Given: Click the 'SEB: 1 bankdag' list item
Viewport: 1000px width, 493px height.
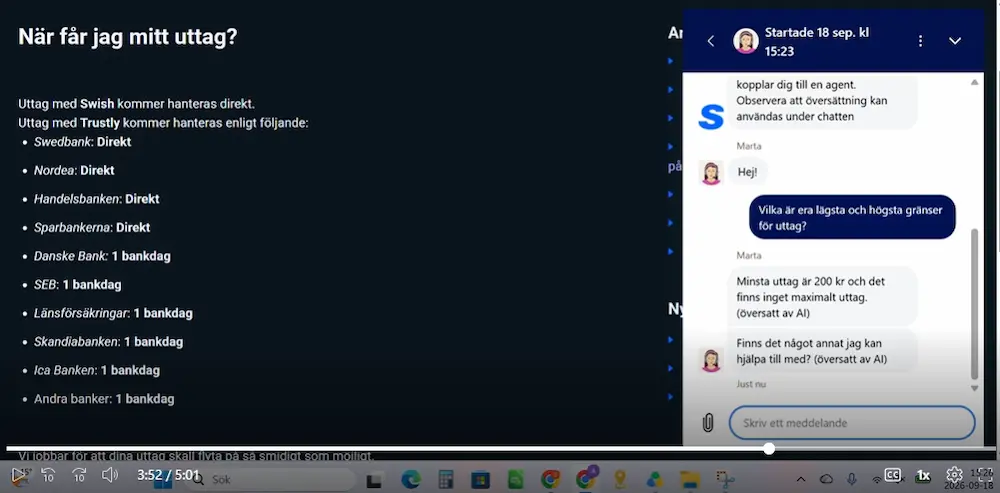Looking at the screenshot, I should coord(78,285).
